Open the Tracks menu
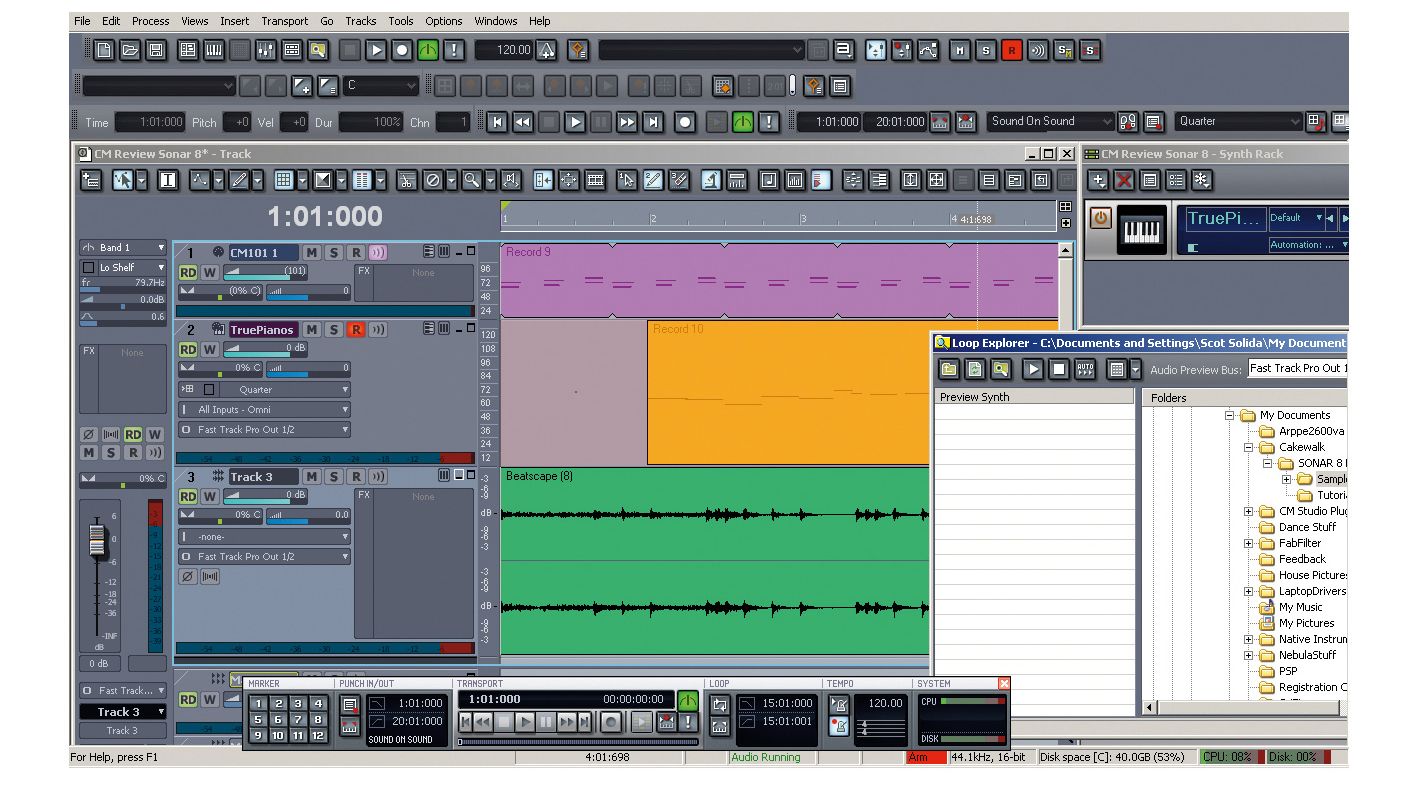Image resolution: width=1413 pixels, height=794 pixels. click(361, 21)
